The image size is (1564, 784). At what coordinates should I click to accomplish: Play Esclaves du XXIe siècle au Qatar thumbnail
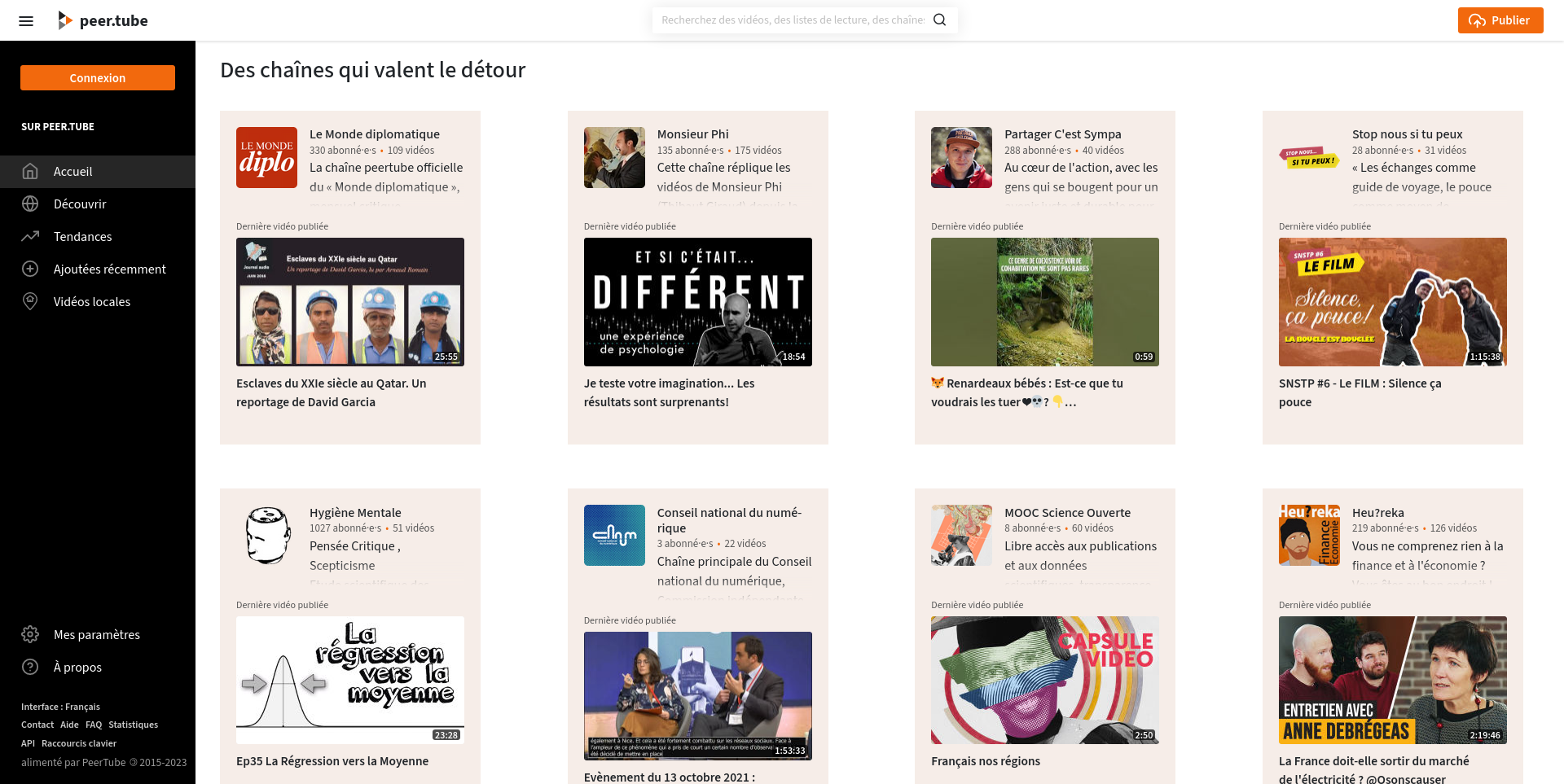(x=350, y=302)
